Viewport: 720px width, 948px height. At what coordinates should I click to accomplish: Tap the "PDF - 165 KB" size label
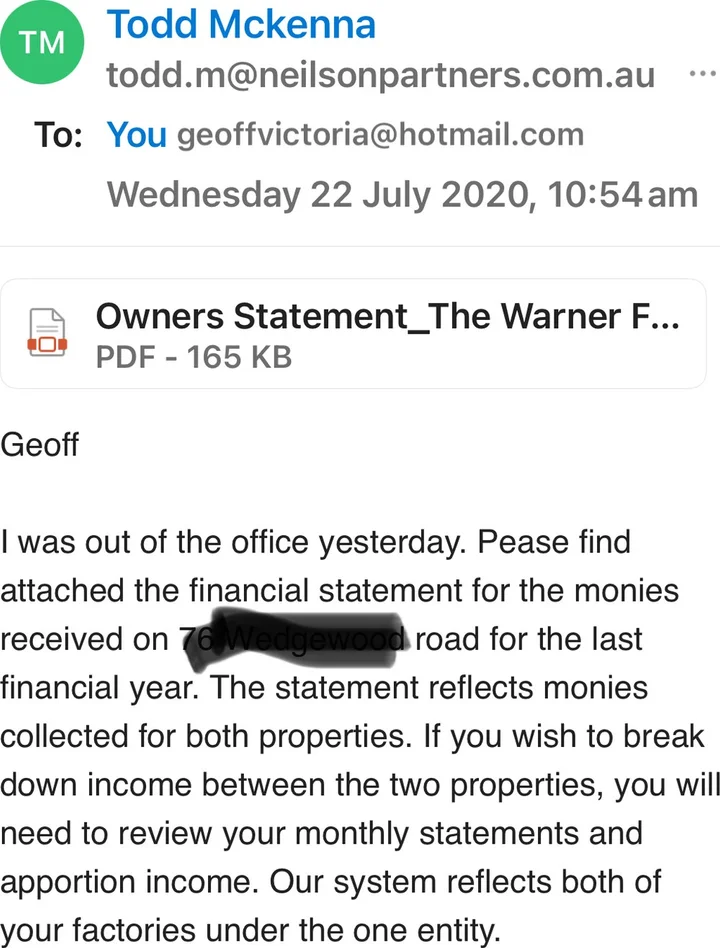pos(194,356)
